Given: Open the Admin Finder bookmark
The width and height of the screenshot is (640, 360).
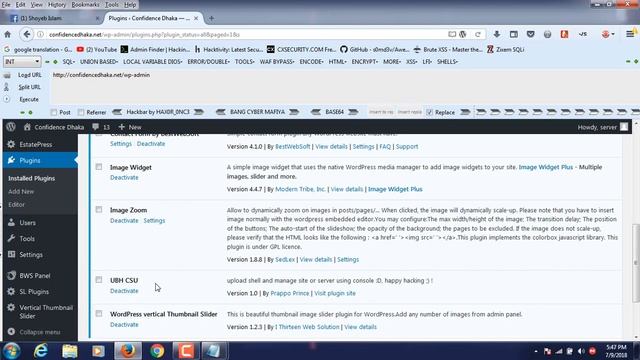Looking at the screenshot, I should pyautogui.click(x=155, y=49).
